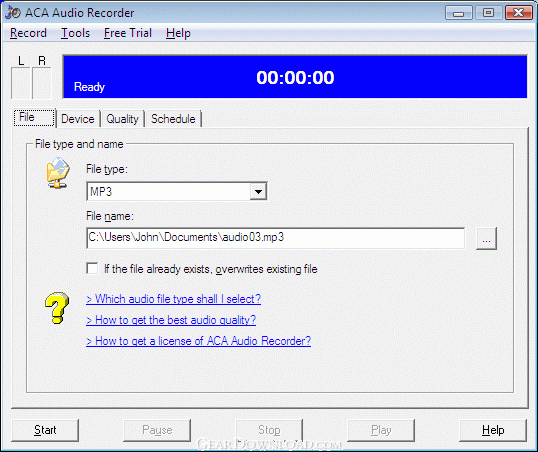Switch to the Quality tab
The image size is (538, 452).
pyautogui.click(x=122, y=119)
